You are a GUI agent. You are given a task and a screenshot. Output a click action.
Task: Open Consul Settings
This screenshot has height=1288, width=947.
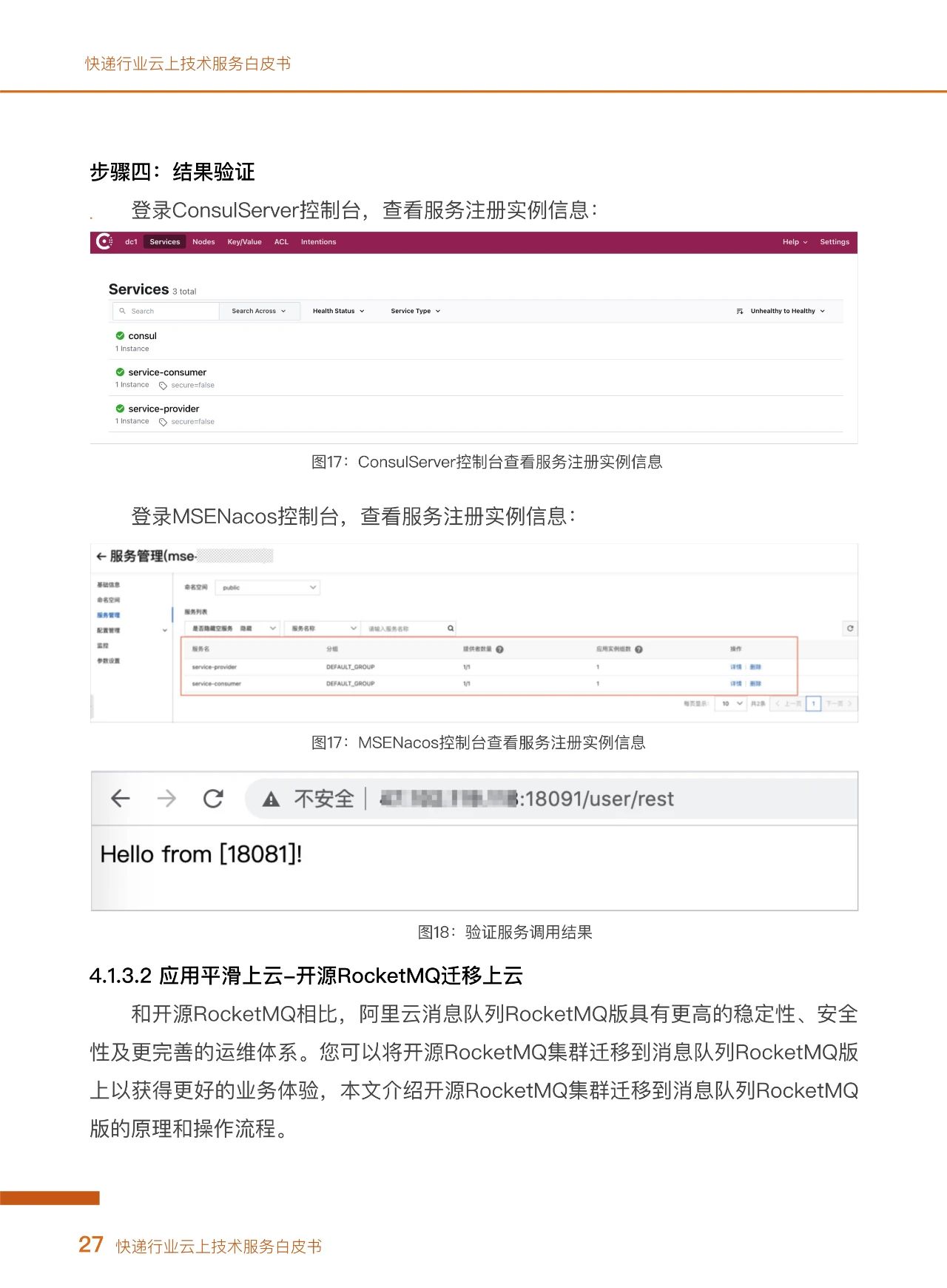[x=835, y=242]
